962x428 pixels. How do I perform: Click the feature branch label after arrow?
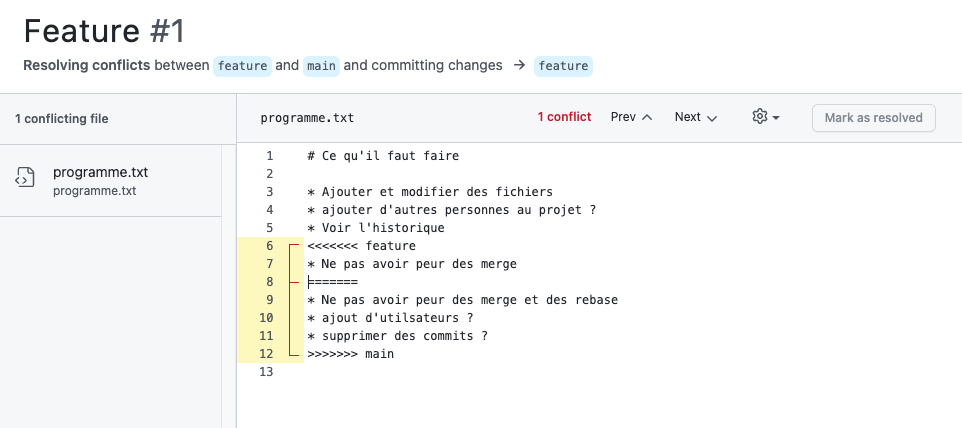(x=563, y=66)
